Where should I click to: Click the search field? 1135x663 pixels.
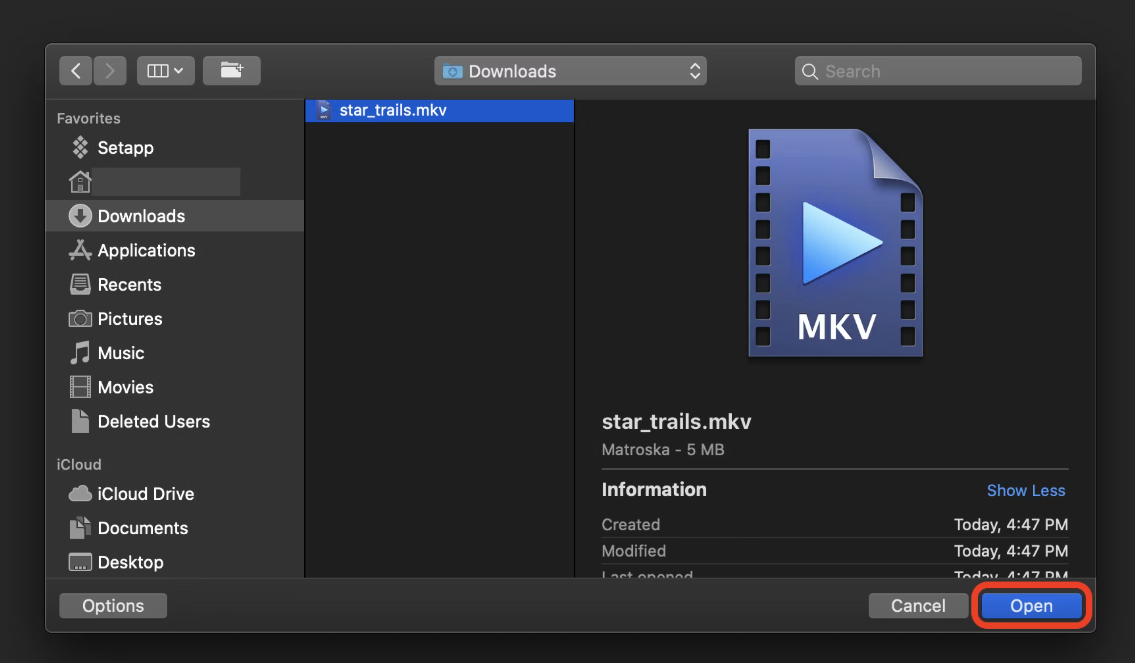pyautogui.click(x=937, y=70)
